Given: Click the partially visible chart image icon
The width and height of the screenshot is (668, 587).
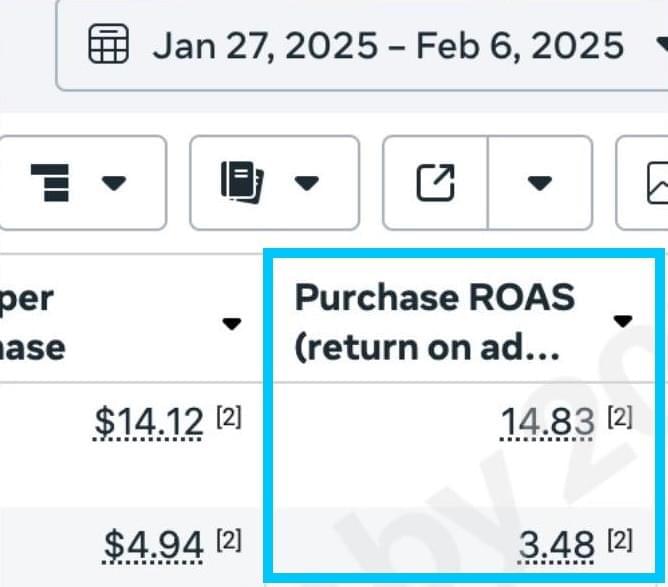Looking at the screenshot, I should [657, 183].
